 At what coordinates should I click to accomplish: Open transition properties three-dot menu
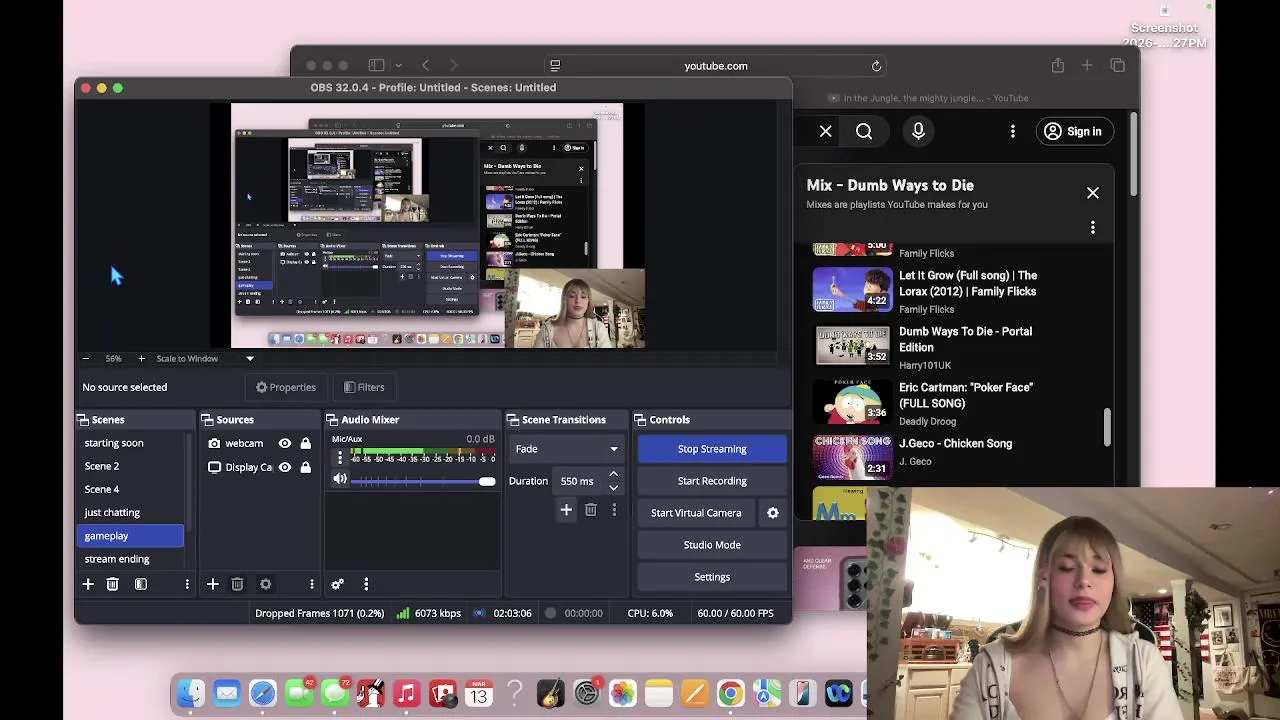pos(614,510)
